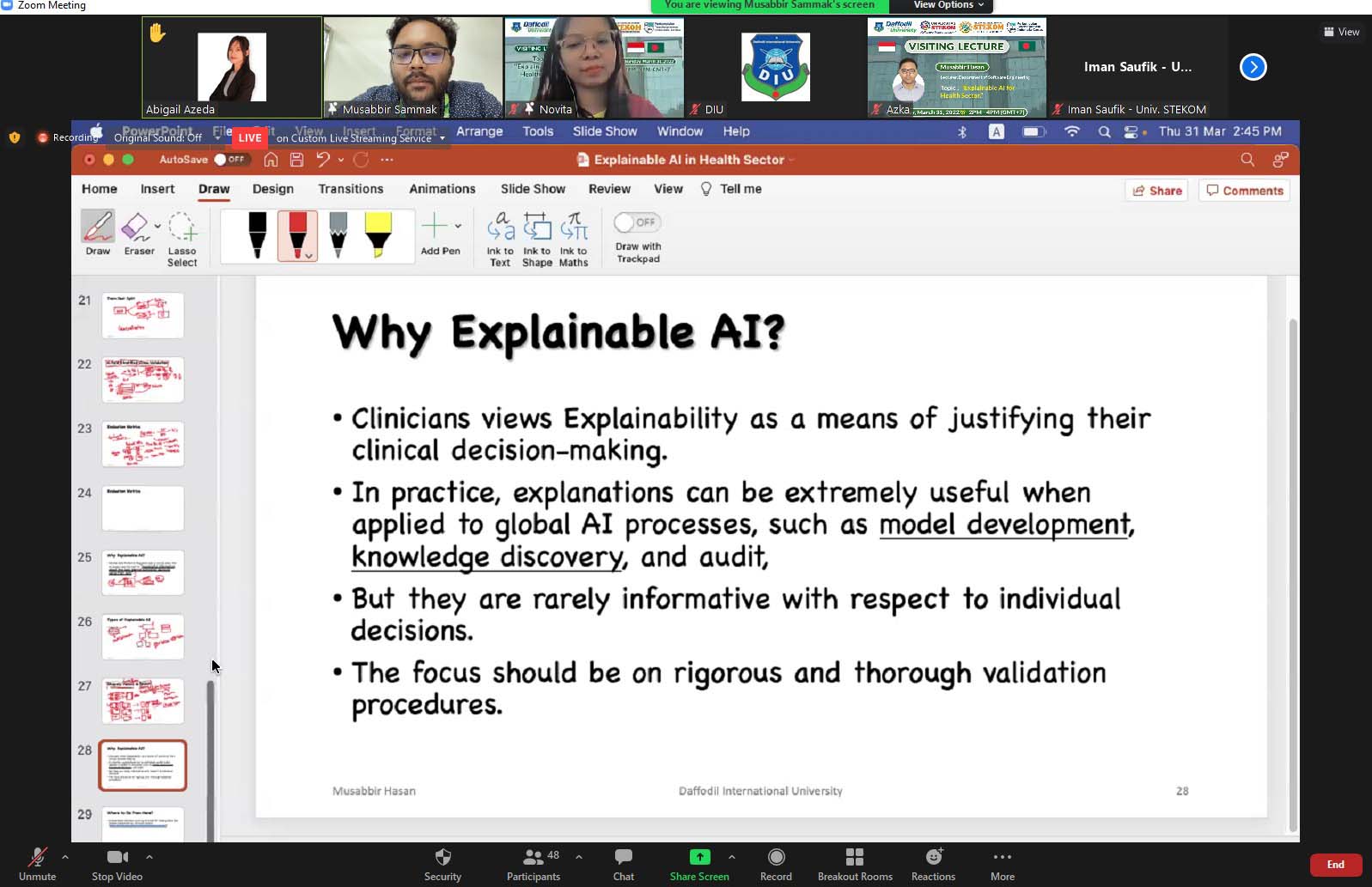Choose the Lasso Select tool
The height and width of the screenshot is (887, 1372).
click(x=182, y=239)
